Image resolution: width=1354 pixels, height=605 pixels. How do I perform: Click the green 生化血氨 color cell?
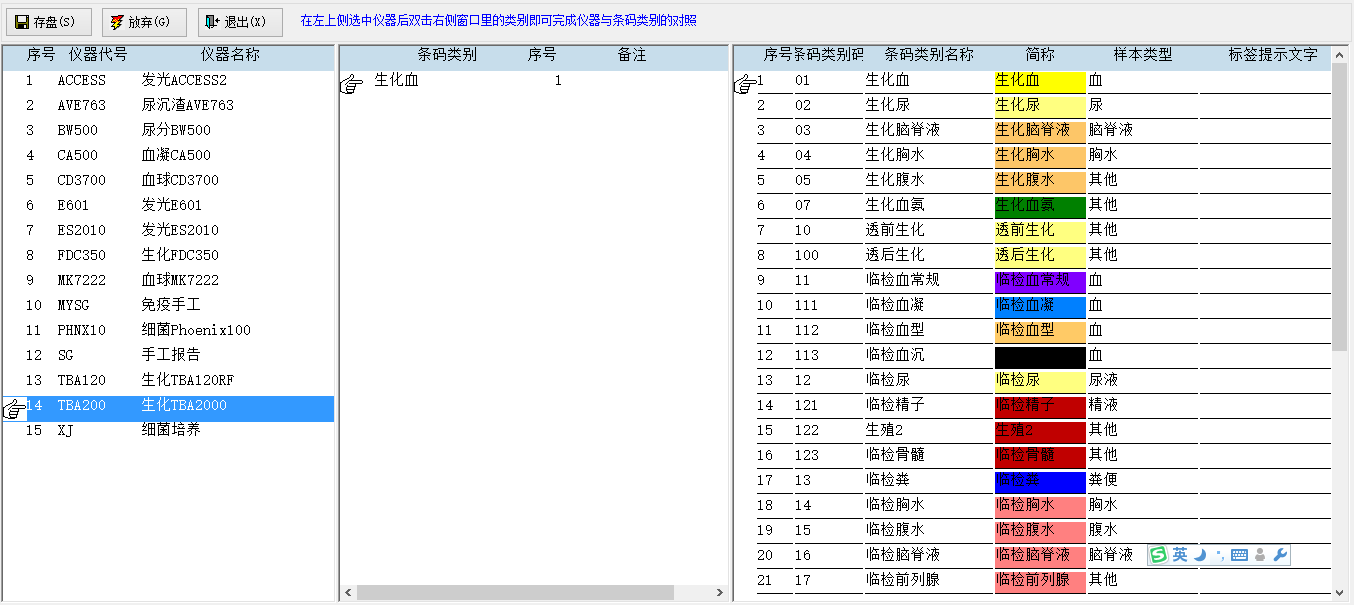pos(1040,206)
